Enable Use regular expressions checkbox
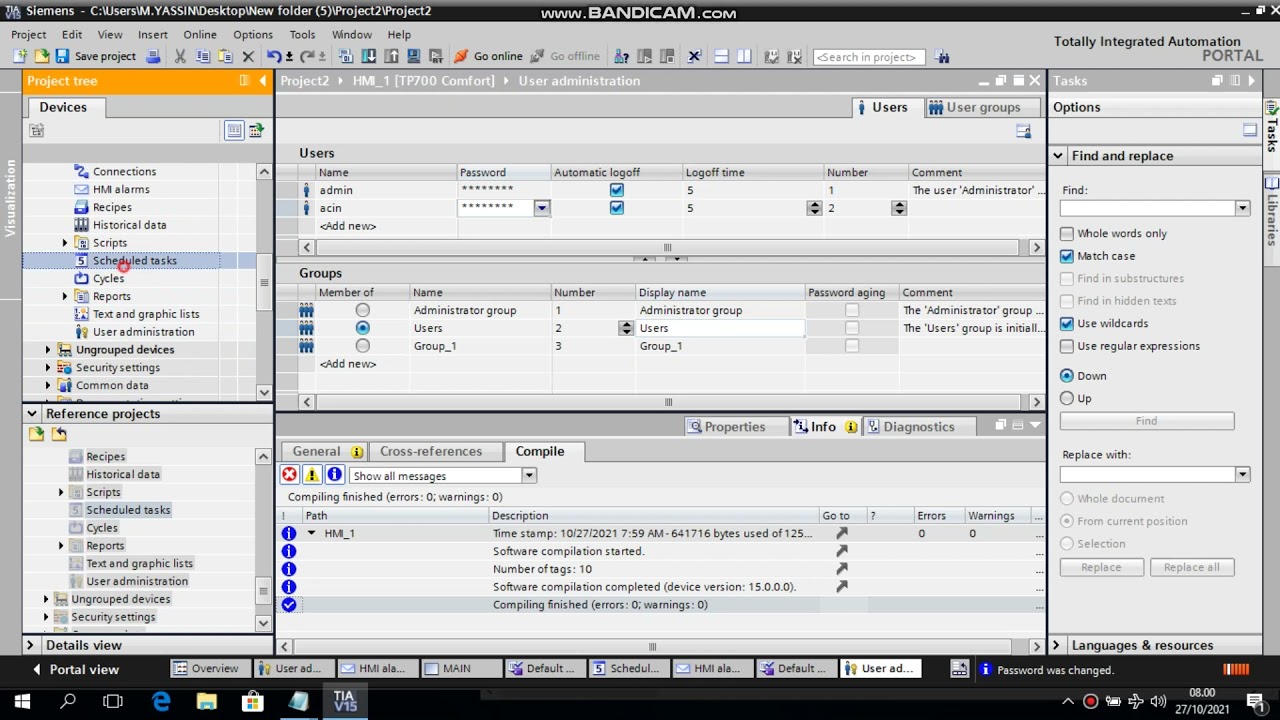 click(1067, 346)
